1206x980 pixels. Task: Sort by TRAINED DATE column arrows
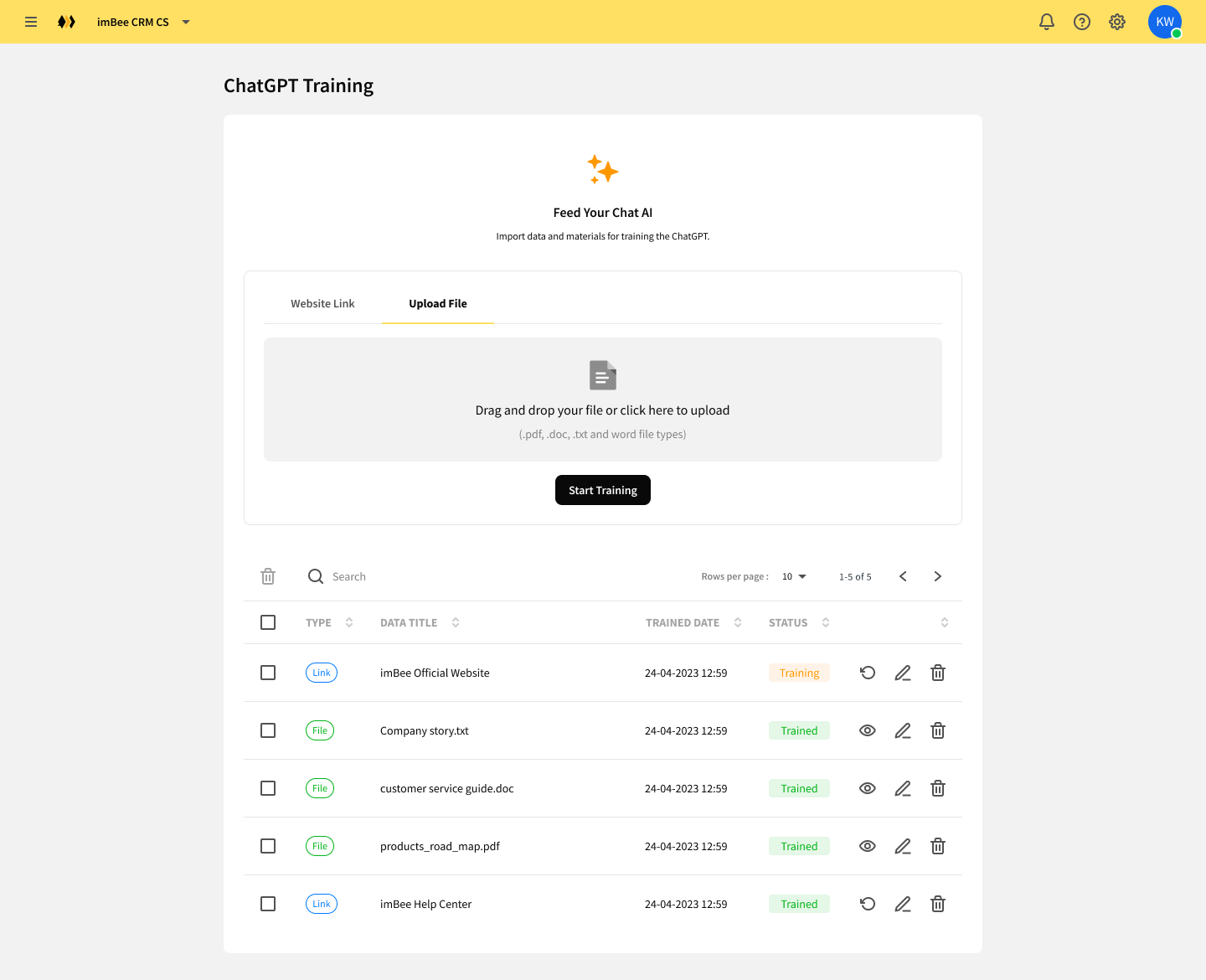pyautogui.click(x=738, y=622)
